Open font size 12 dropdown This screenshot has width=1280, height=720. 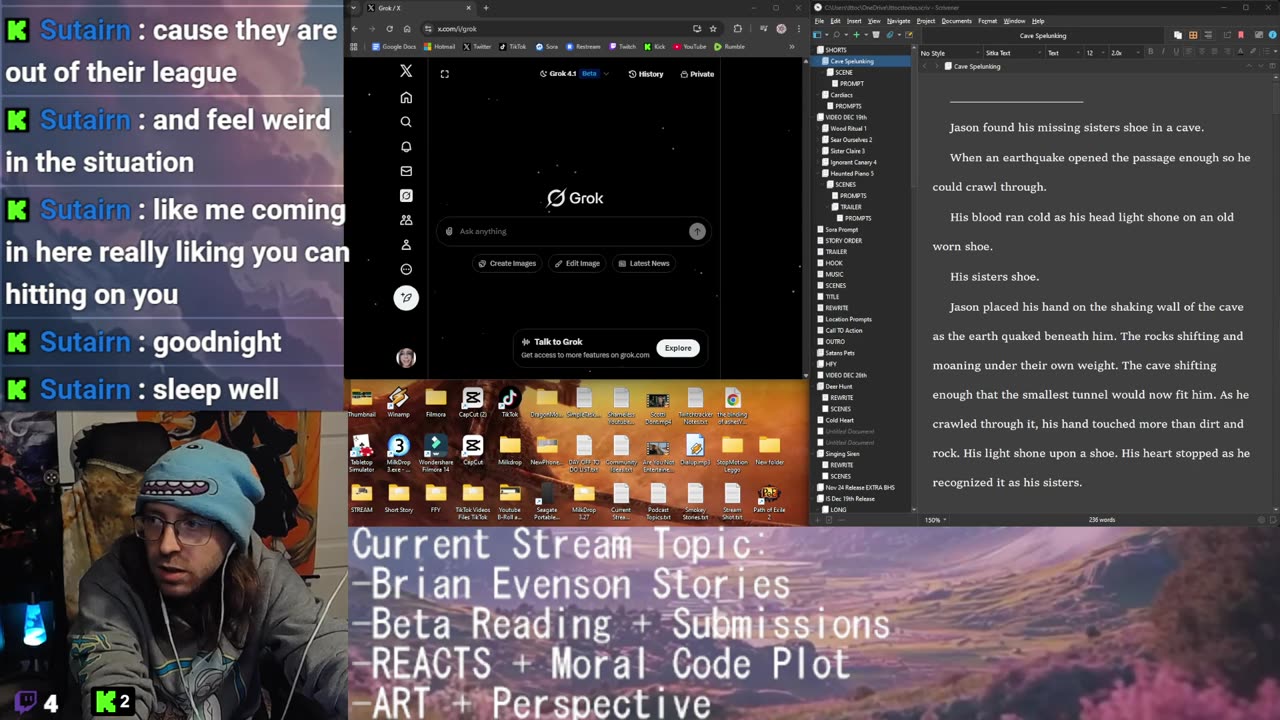pos(1096,53)
